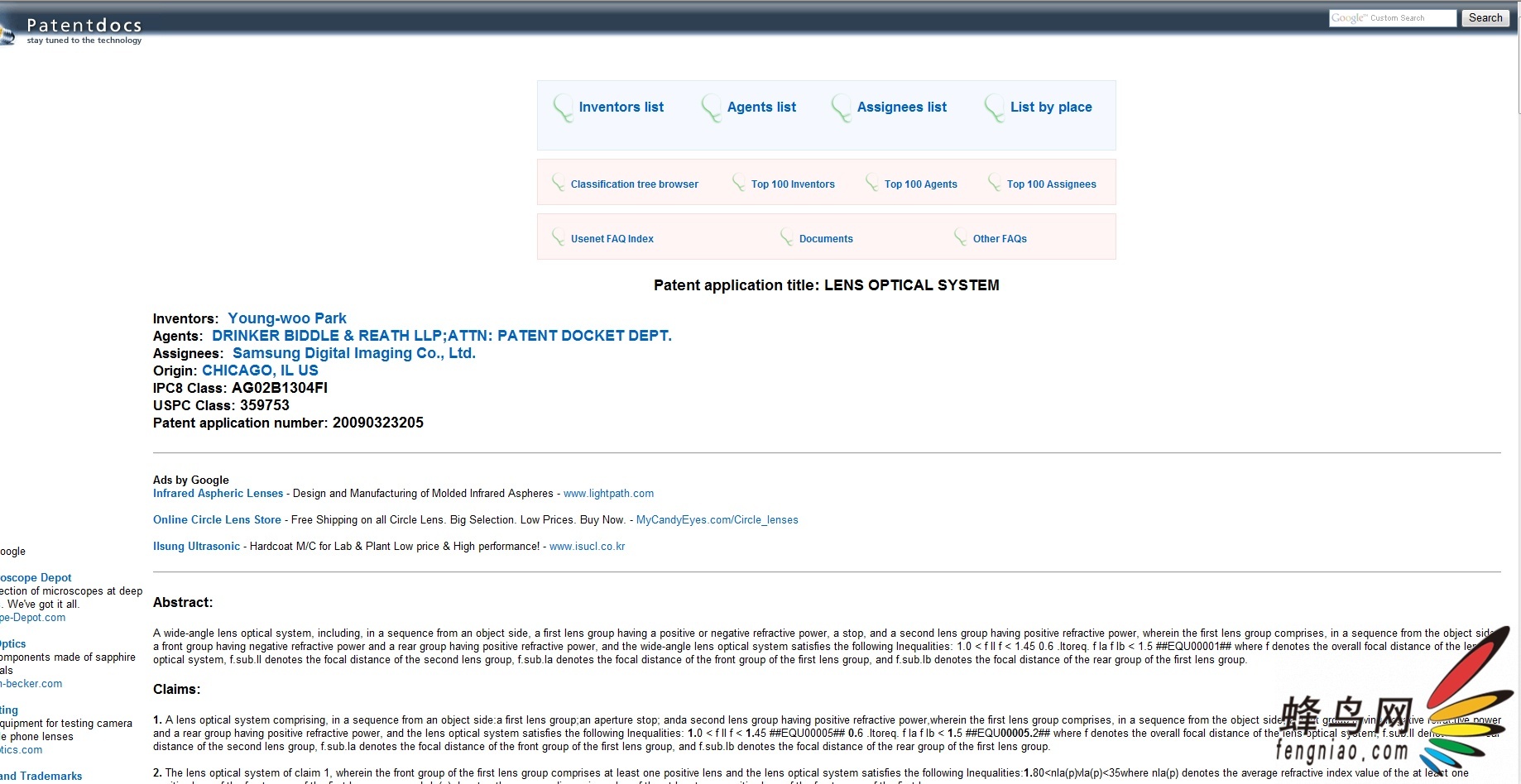1521x784 pixels.
Task: Visit the 'tics.com' sidebar link
Action: pos(21,749)
